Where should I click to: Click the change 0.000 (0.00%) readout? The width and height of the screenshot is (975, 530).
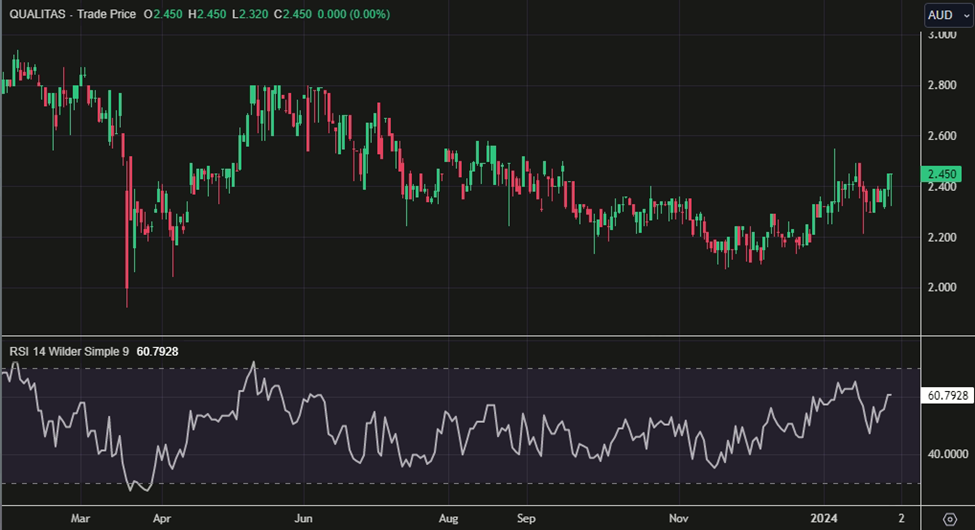354,14
